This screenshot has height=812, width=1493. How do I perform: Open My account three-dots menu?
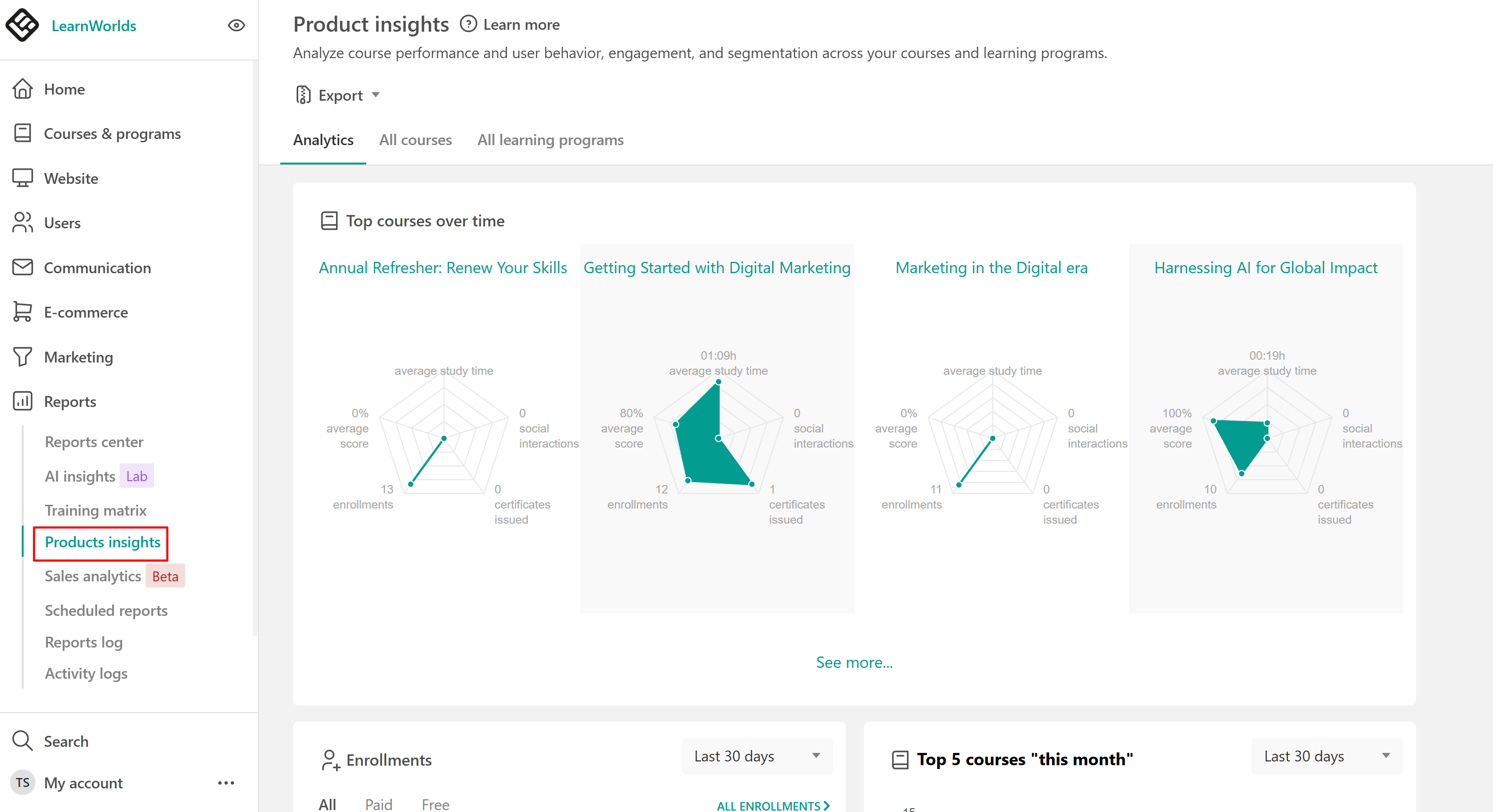pyautogui.click(x=226, y=782)
